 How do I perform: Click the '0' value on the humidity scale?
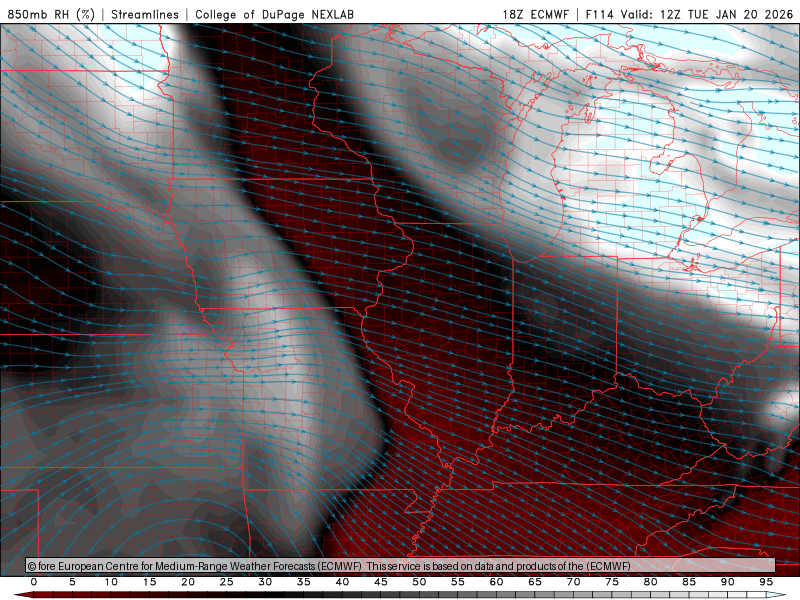pyautogui.click(x=34, y=582)
